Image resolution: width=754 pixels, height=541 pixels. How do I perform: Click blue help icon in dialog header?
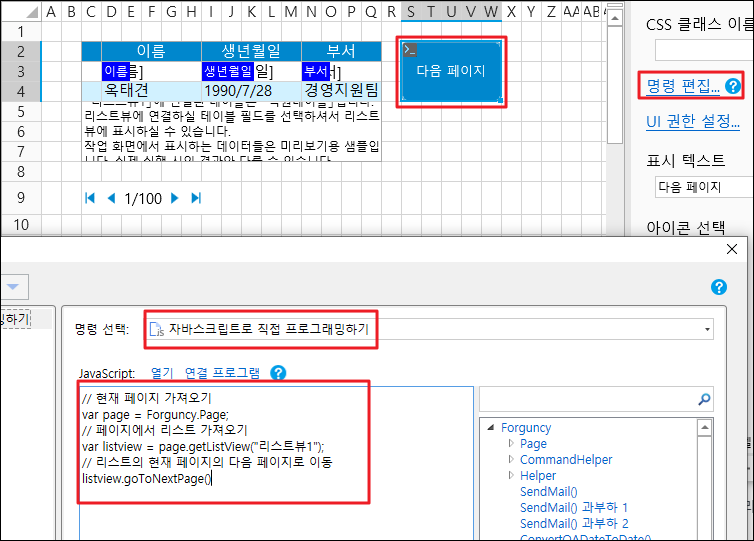point(718,287)
